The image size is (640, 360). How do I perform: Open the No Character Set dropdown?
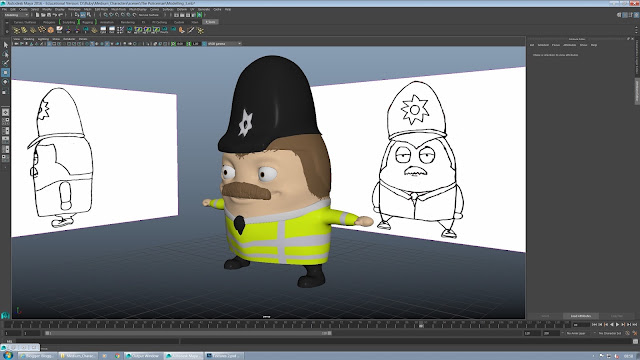pos(610,333)
